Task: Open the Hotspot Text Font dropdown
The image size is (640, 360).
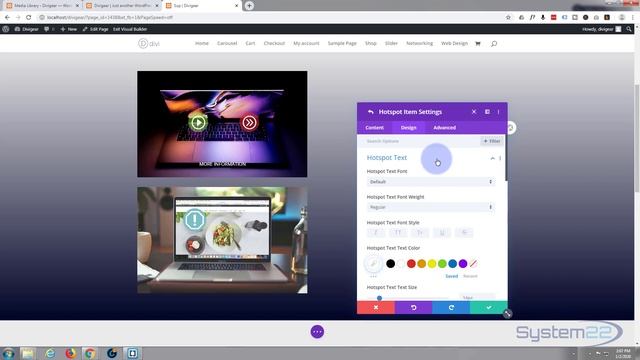Action: pos(431,182)
